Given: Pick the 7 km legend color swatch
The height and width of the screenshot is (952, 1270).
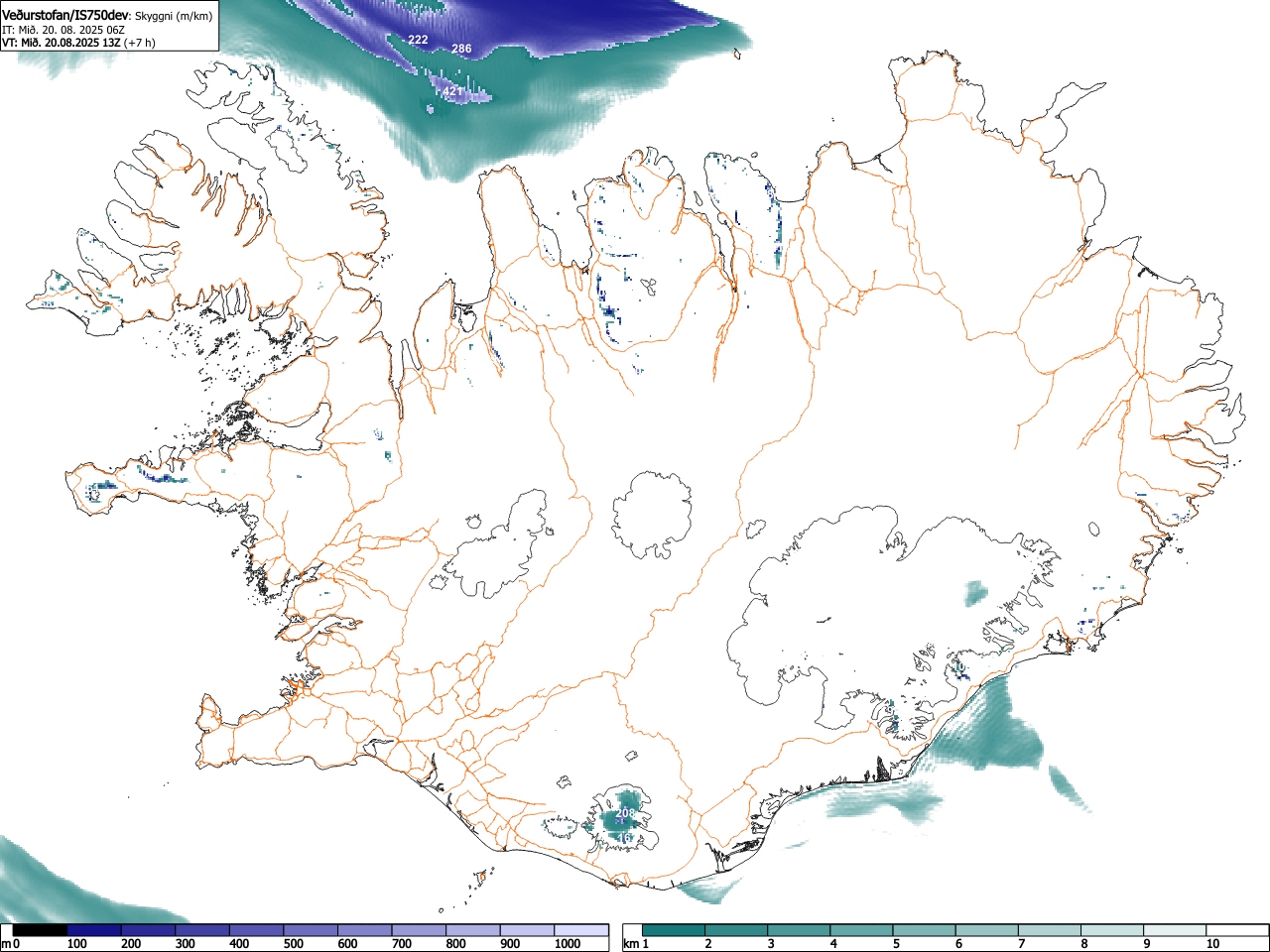Looking at the screenshot, I should [1049, 930].
